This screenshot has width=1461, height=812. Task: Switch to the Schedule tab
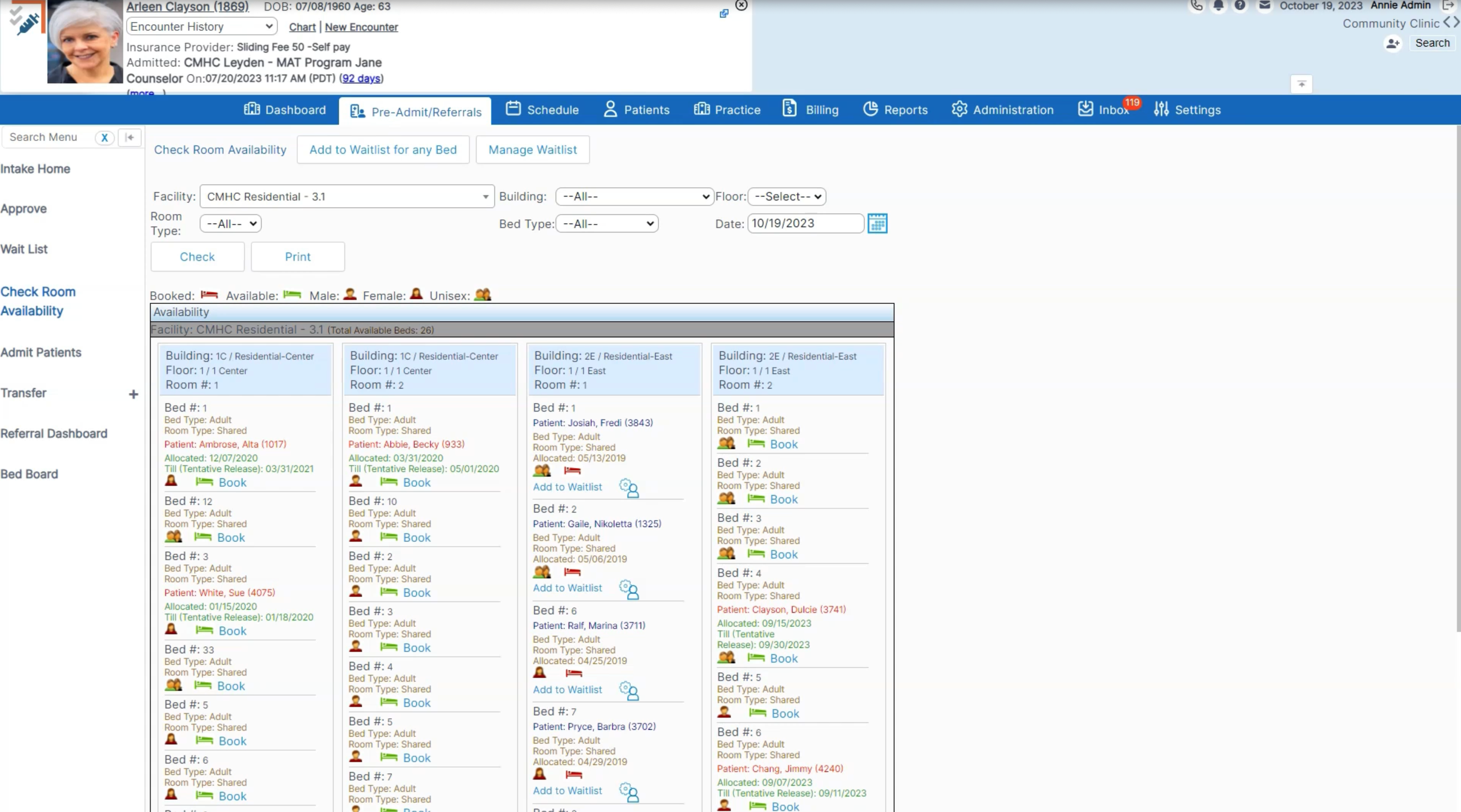[542, 110]
